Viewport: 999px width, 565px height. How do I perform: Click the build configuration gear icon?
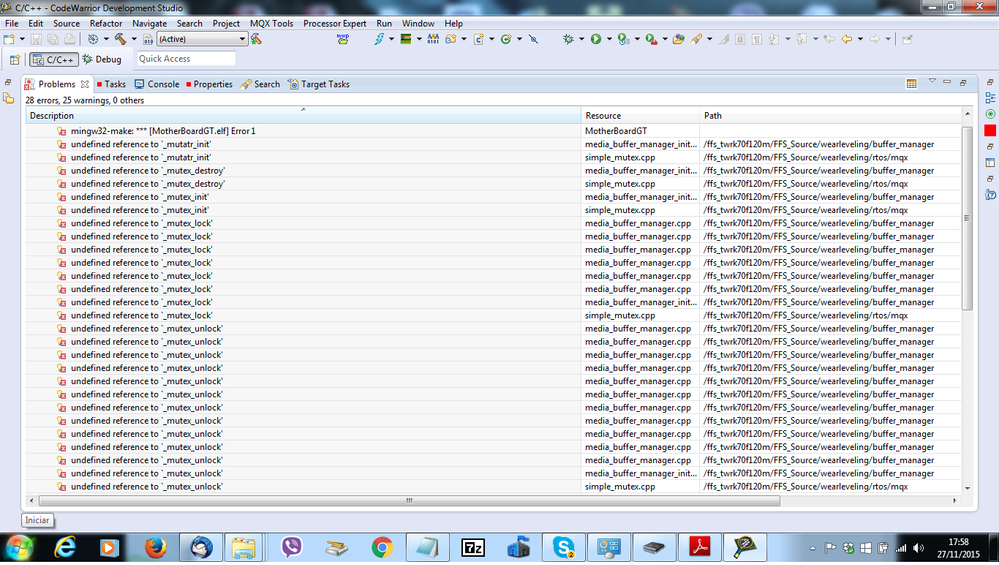94,39
